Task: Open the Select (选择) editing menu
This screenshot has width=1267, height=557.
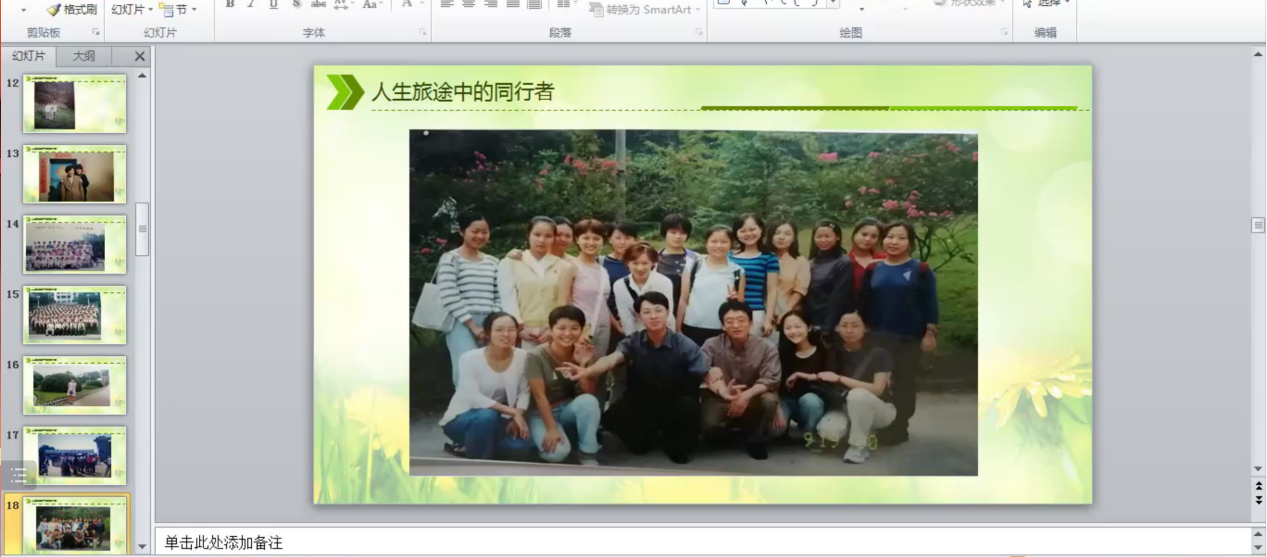Action: click(1046, 4)
